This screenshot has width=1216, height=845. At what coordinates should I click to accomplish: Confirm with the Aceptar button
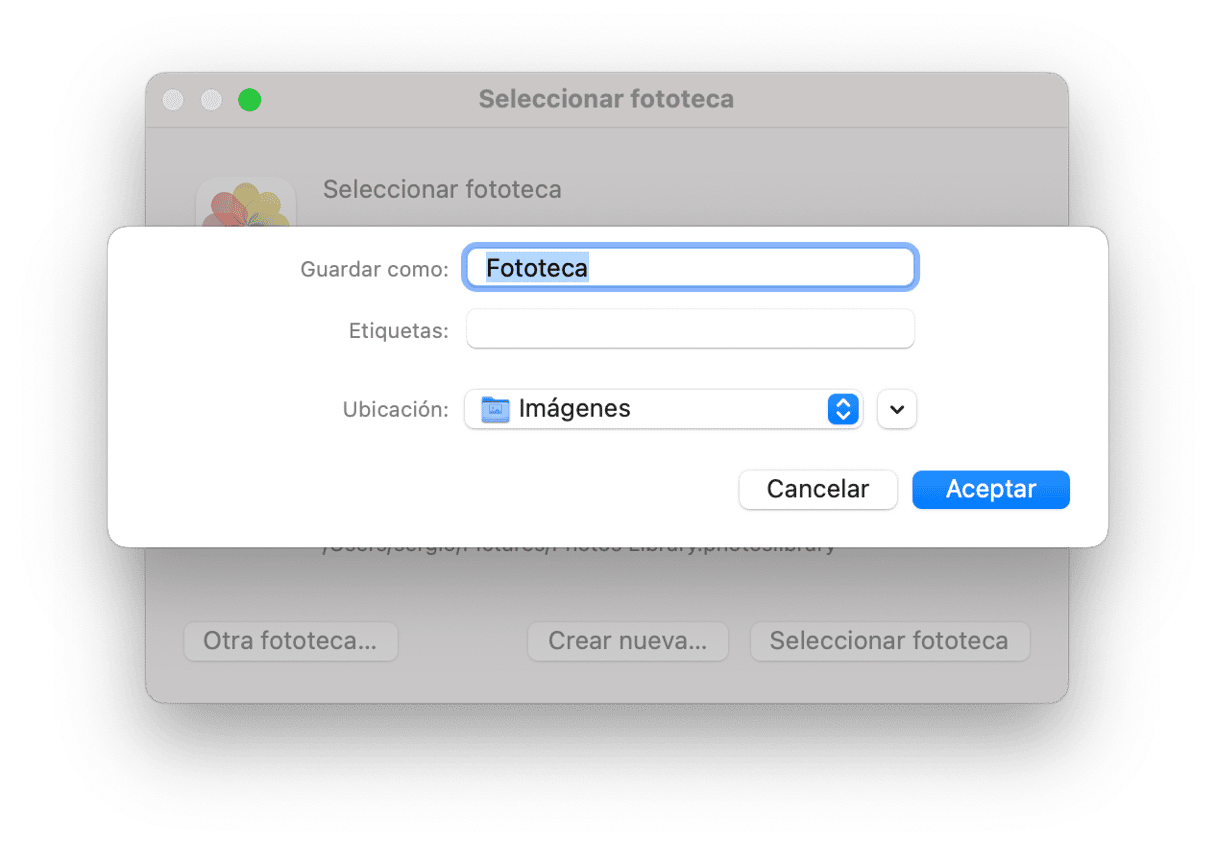[991, 490]
